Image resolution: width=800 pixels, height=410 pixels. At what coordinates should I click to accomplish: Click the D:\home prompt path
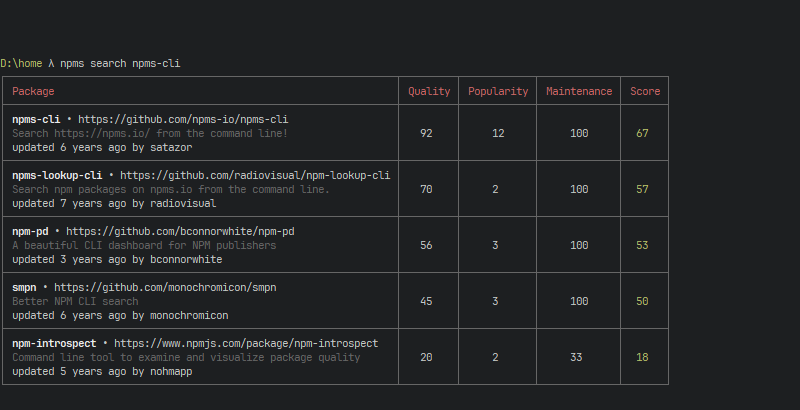(21, 64)
